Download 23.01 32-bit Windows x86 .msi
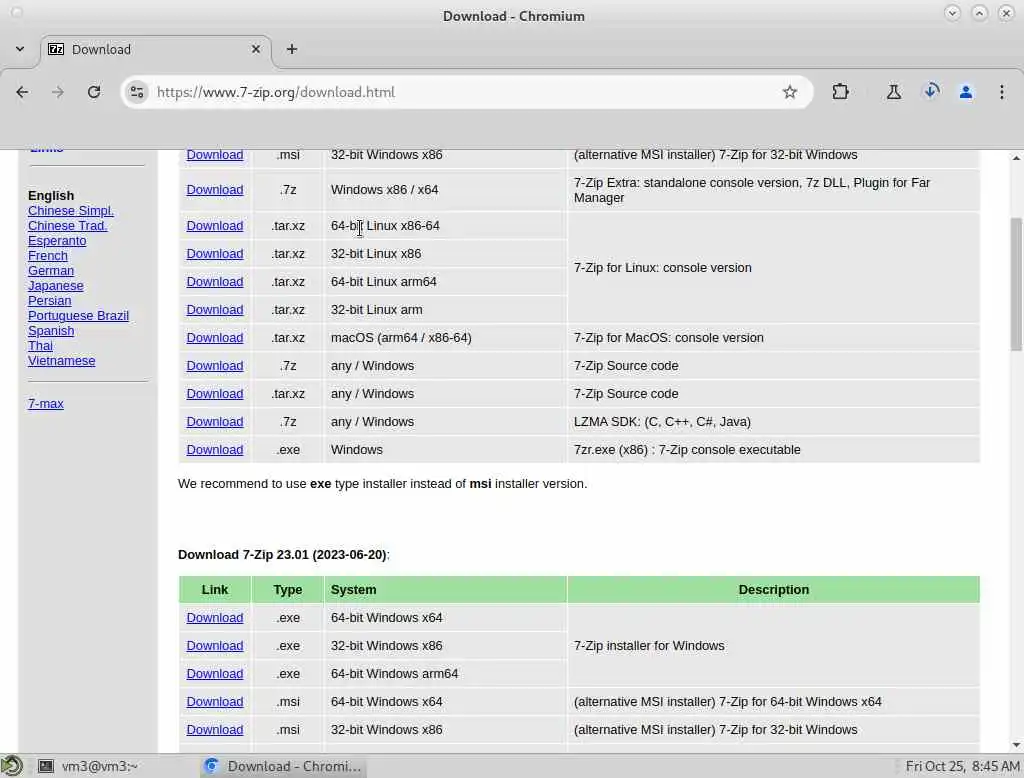1024x778 pixels. [215, 730]
